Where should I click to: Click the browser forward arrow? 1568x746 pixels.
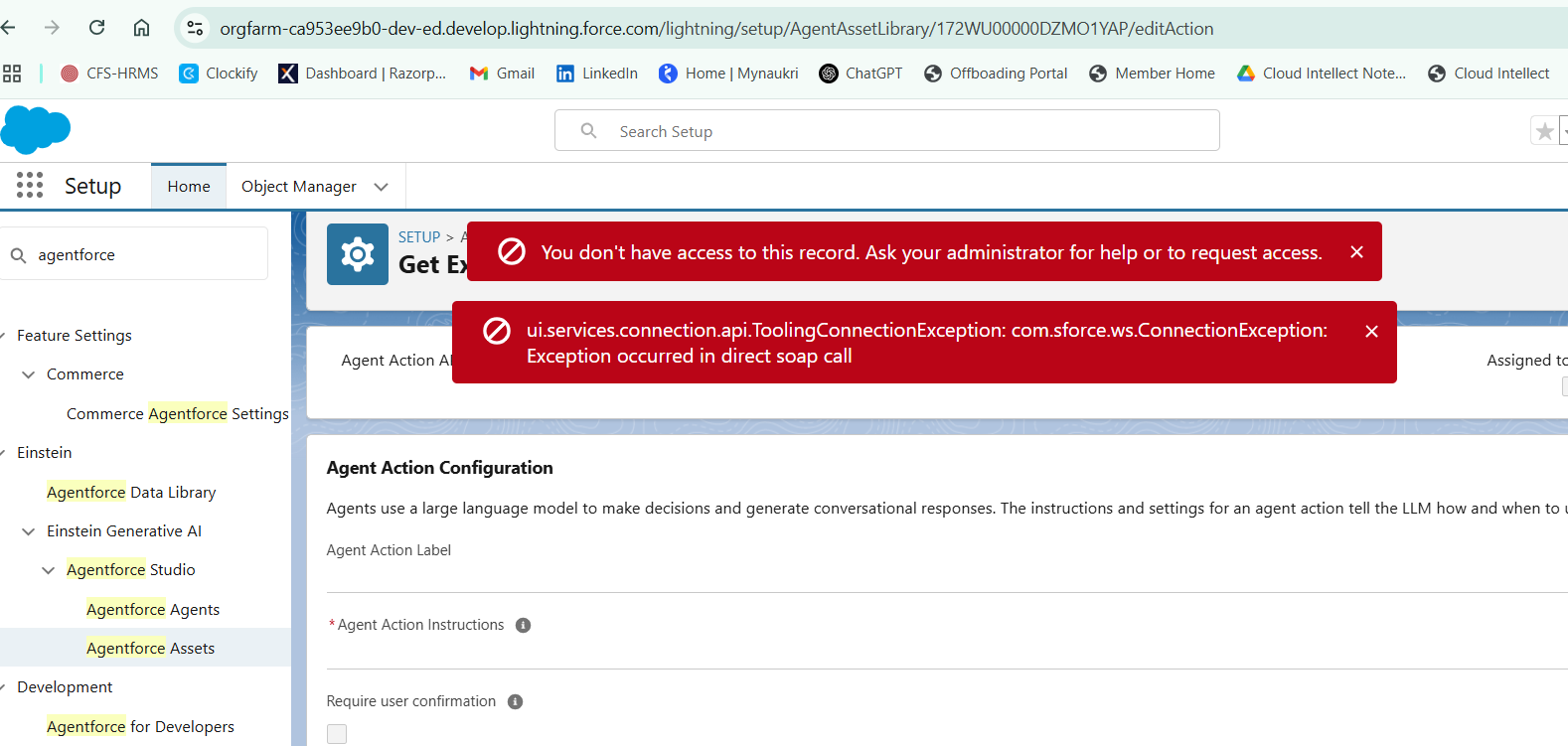tap(52, 28)
